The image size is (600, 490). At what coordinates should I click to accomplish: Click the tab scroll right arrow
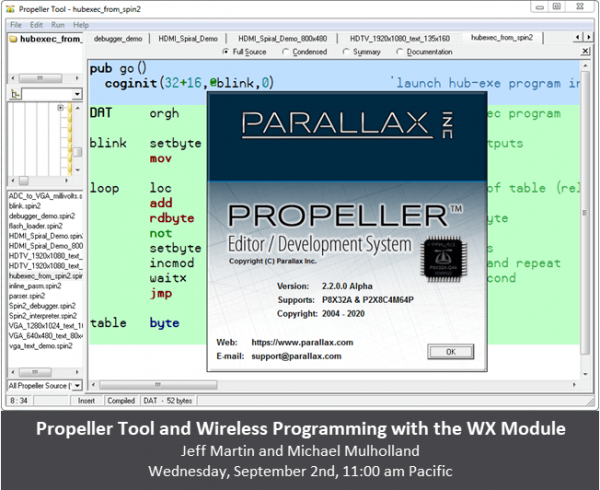coord(588,37)
